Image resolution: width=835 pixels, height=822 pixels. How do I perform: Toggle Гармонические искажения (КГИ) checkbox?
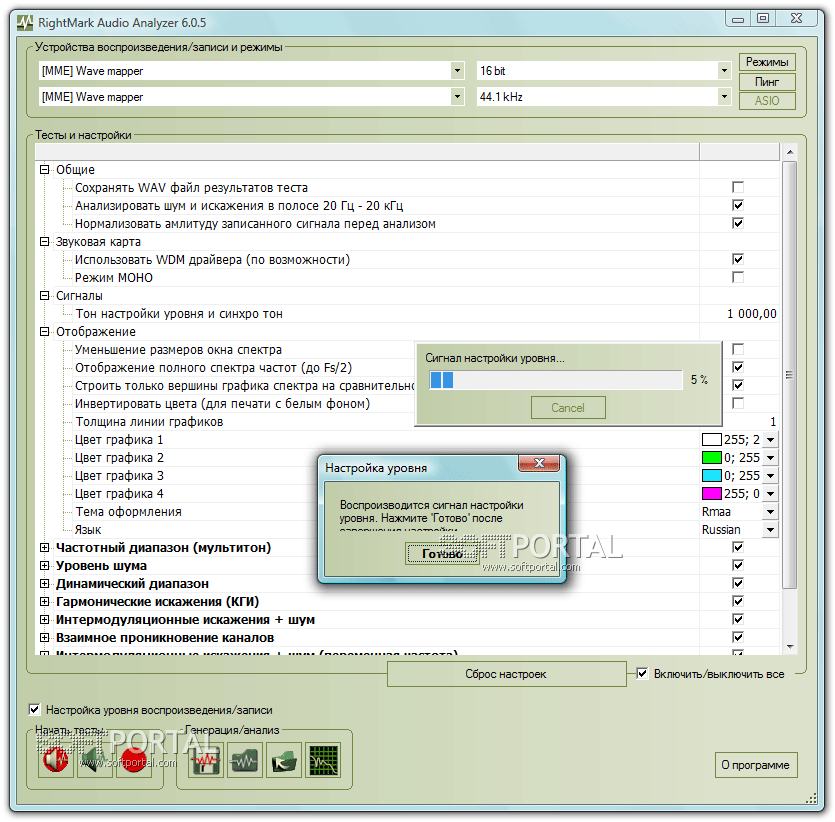[738, 602]
